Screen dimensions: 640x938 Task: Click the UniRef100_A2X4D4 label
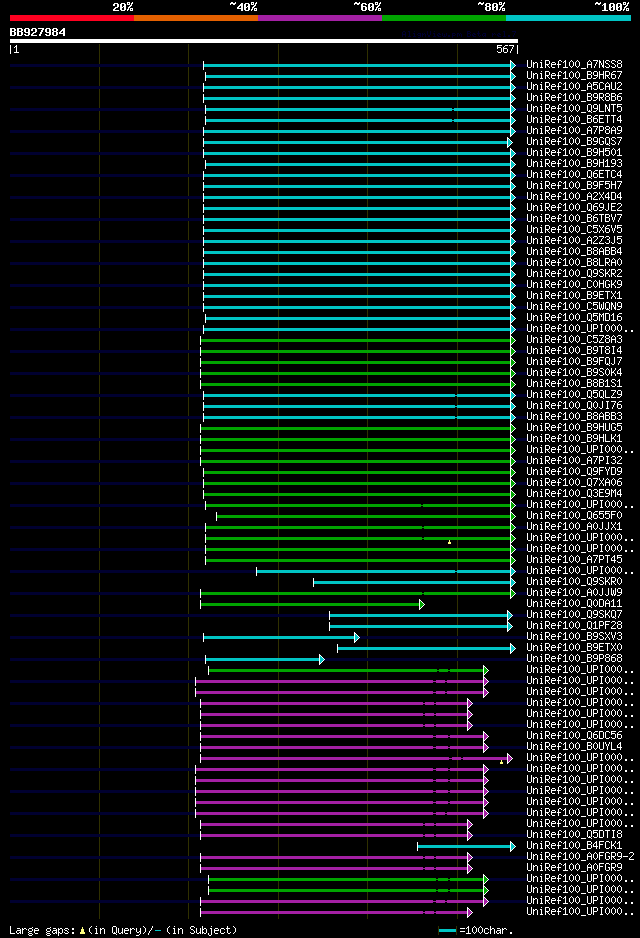(574, 196)
